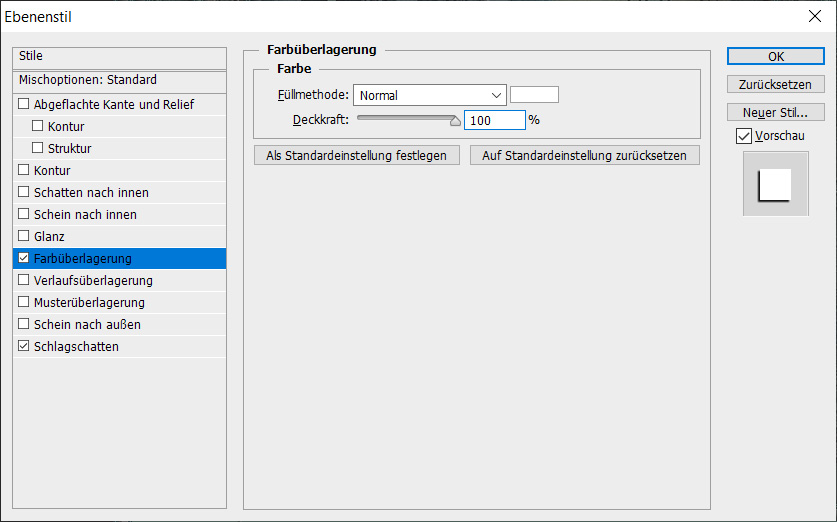This screenshot has height=522, width=837.
Task: Click the Deckkraft opacity slider handle
Action: (456, 121)
